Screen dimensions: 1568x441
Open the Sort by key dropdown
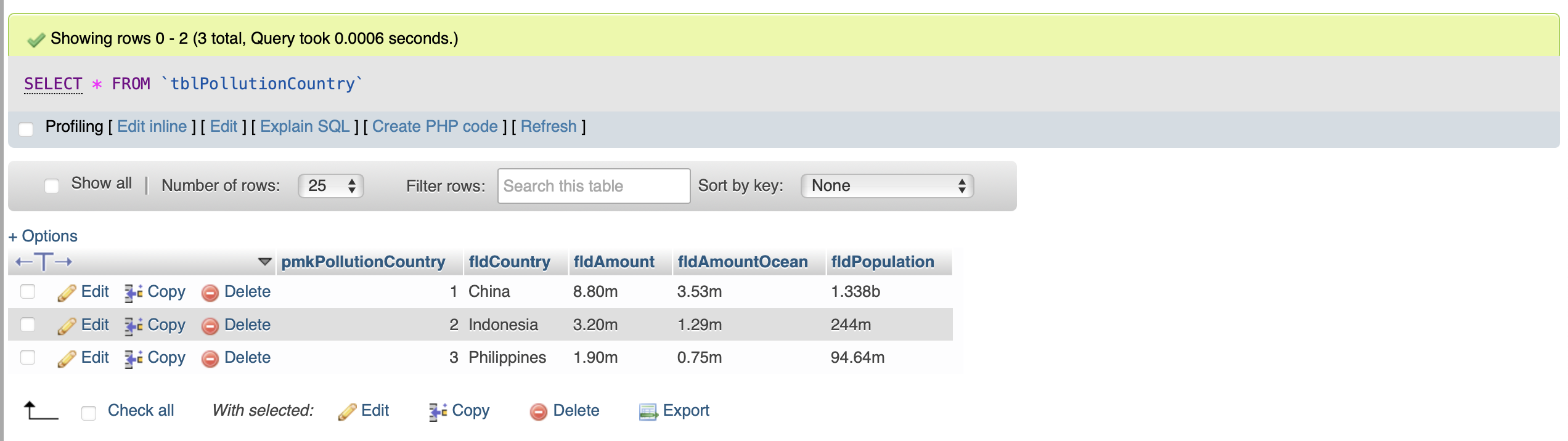pos(887,186)
